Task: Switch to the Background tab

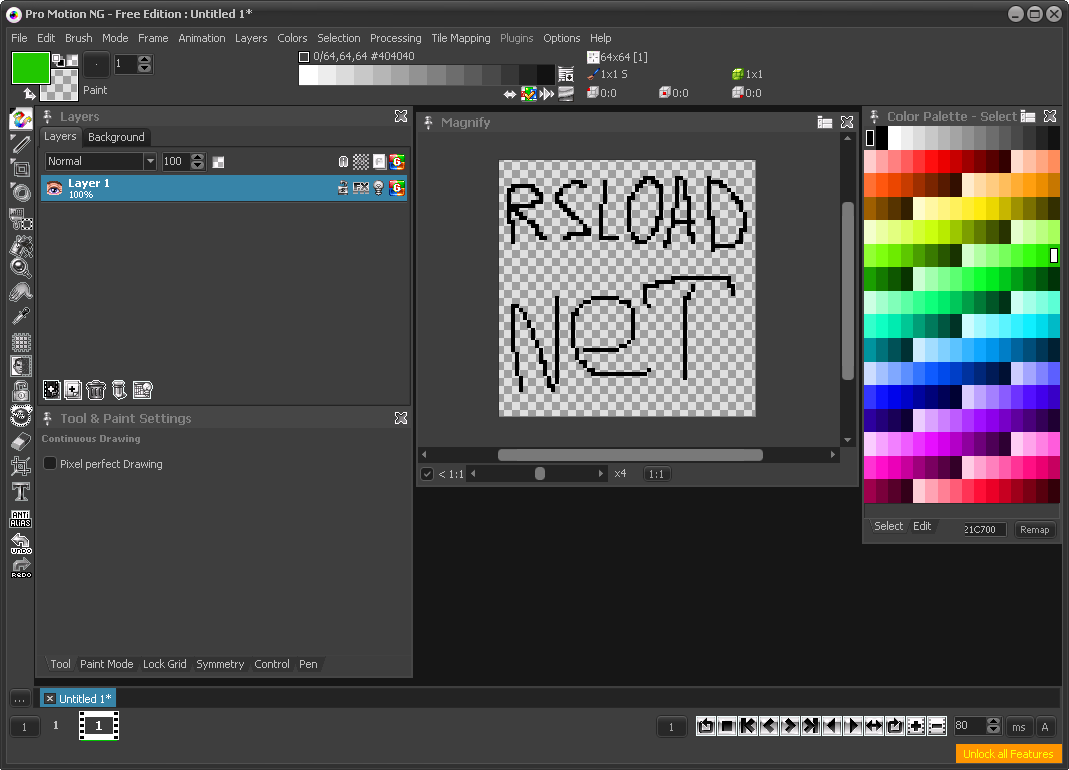Action: [x=116, y=137]
